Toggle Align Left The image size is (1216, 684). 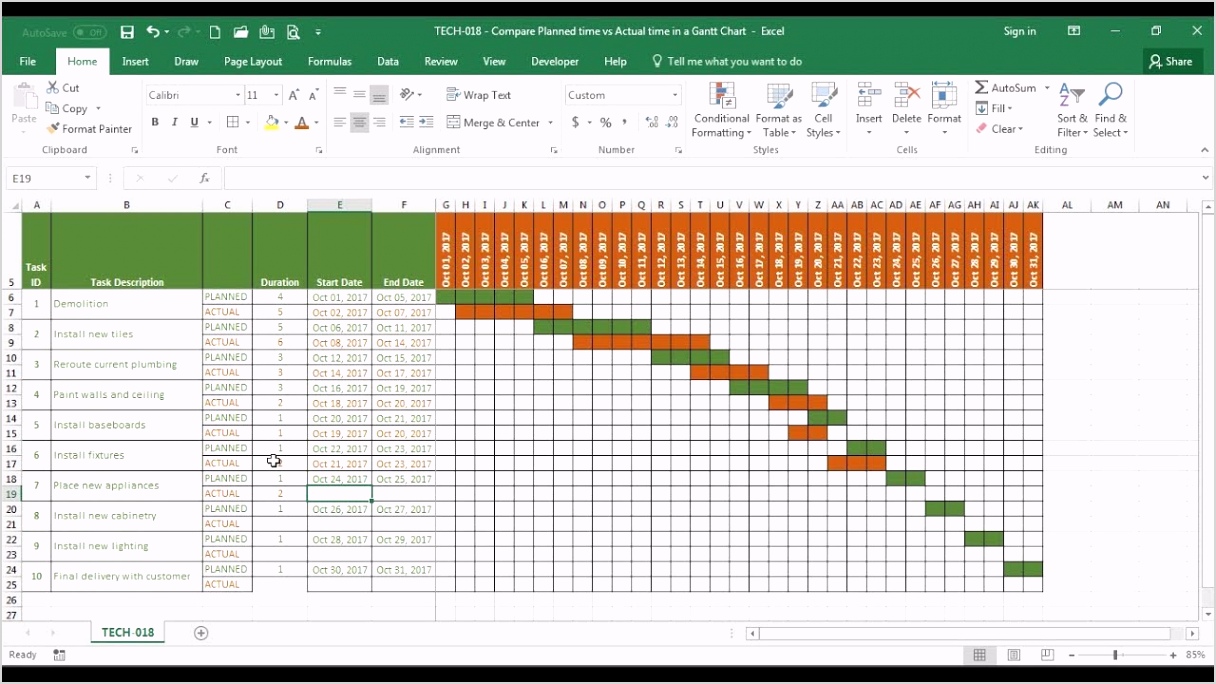click(x=340, y=122)
